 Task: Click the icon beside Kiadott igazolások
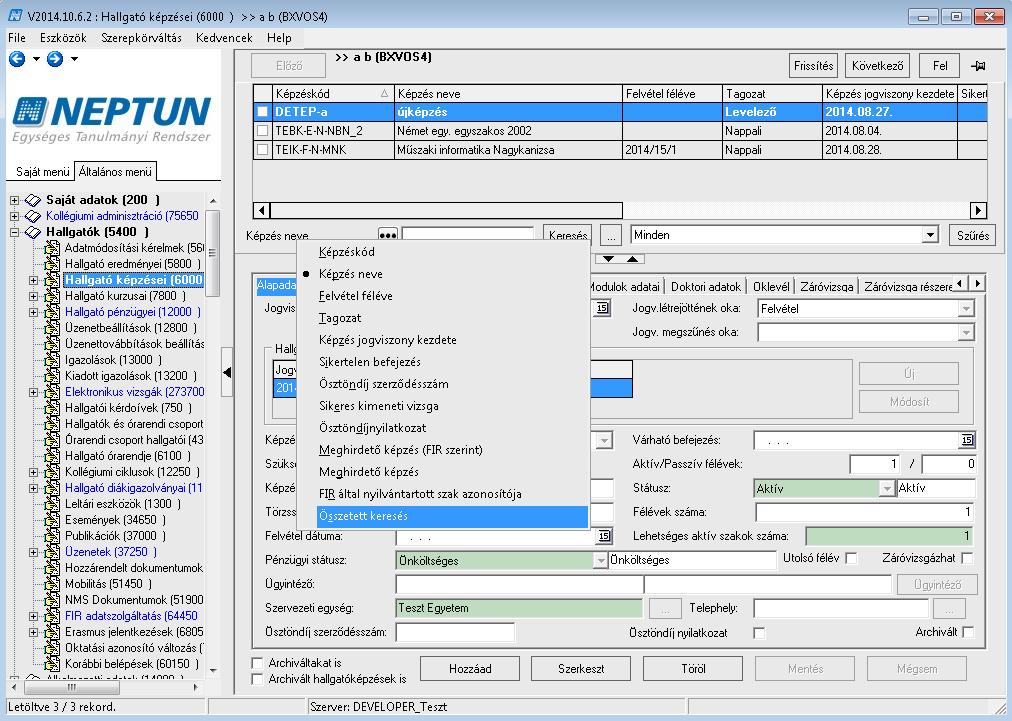[x=52, y=376]
